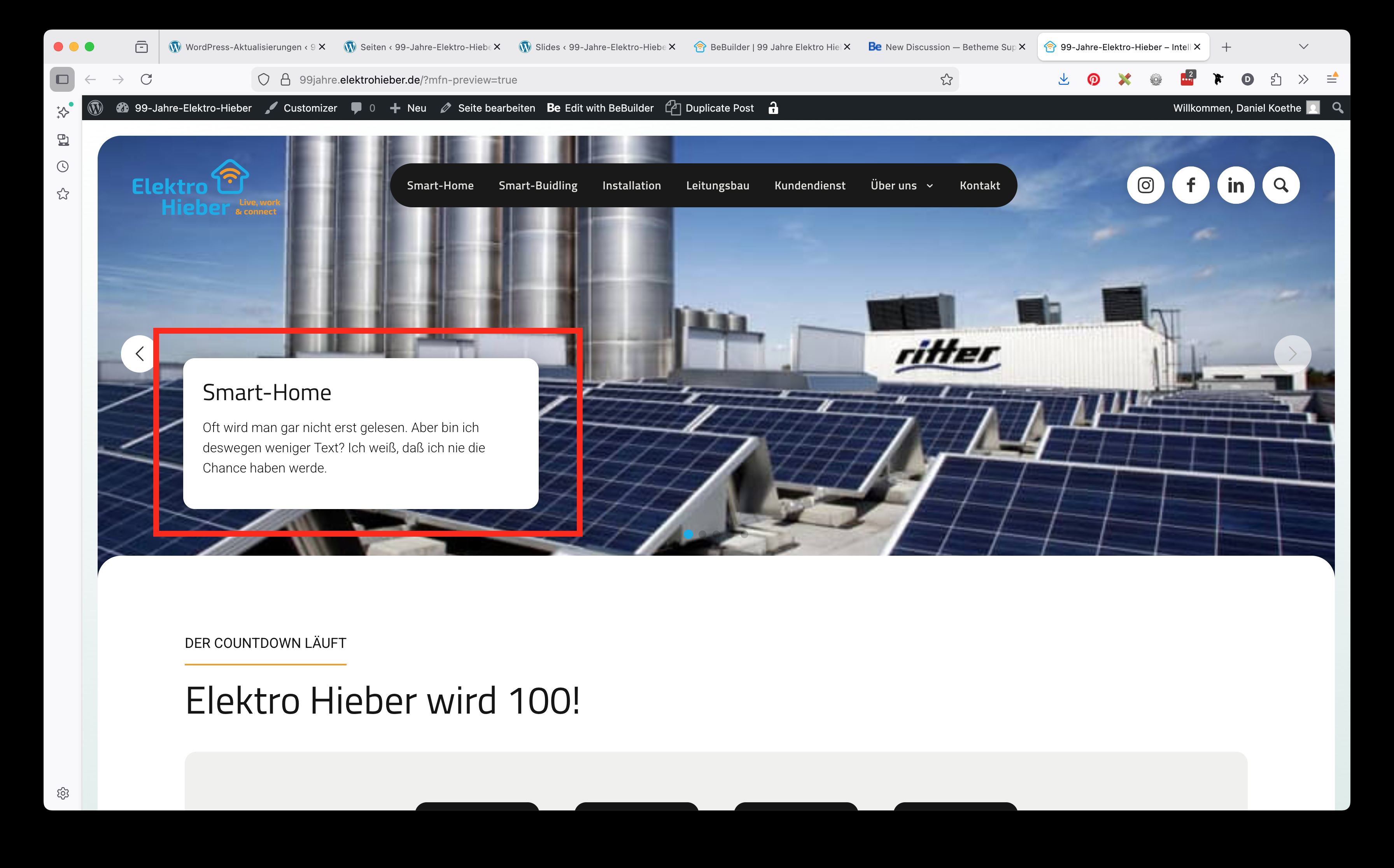Screen dimensions: 1394x868
Task: Open the Instagram social icon
Action: 1145,185
